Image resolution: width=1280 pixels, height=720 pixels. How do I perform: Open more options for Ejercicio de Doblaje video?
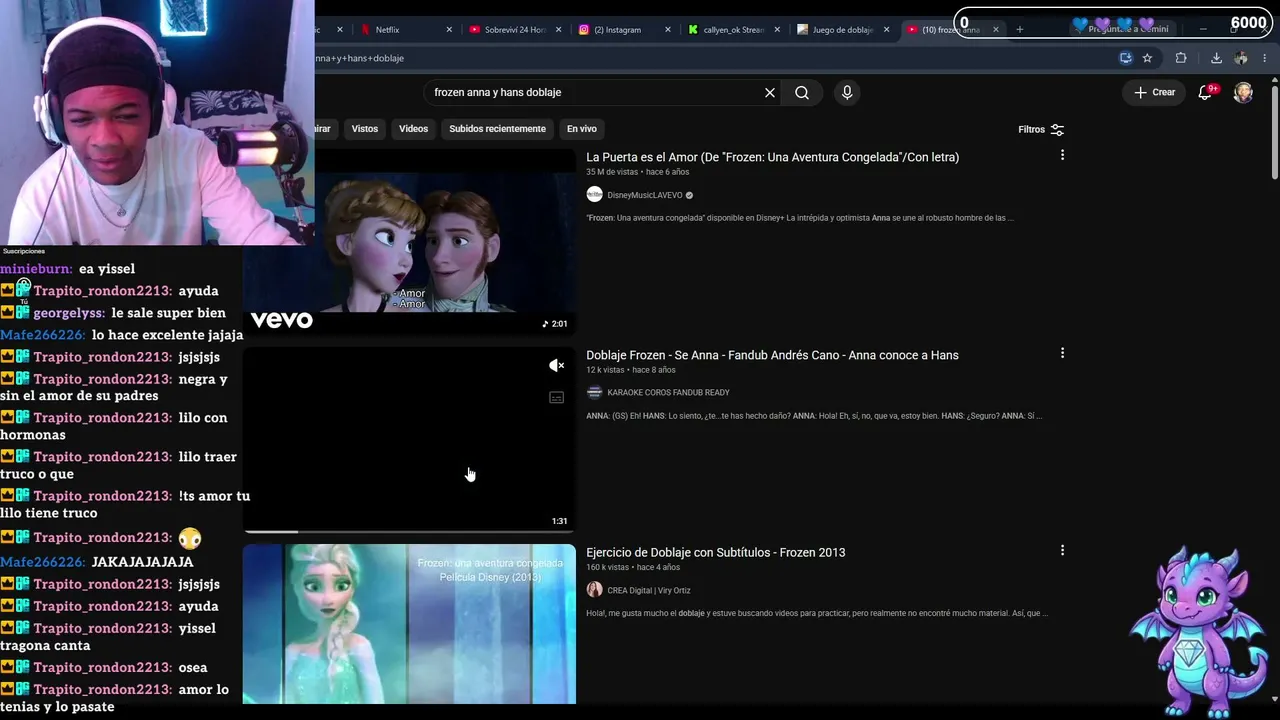tap(1062, 550)
